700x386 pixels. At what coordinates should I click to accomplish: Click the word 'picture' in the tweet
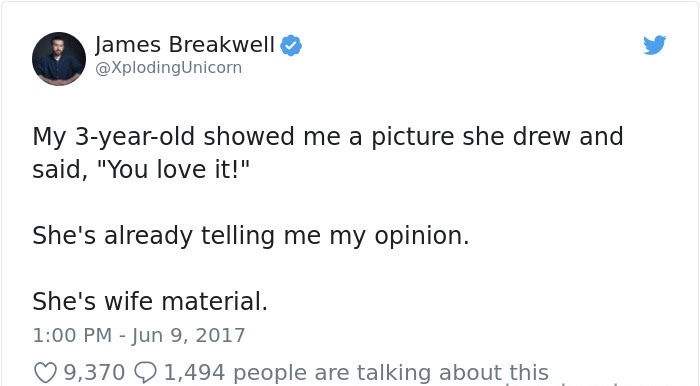pyautogui.click(x=413, y=137)
